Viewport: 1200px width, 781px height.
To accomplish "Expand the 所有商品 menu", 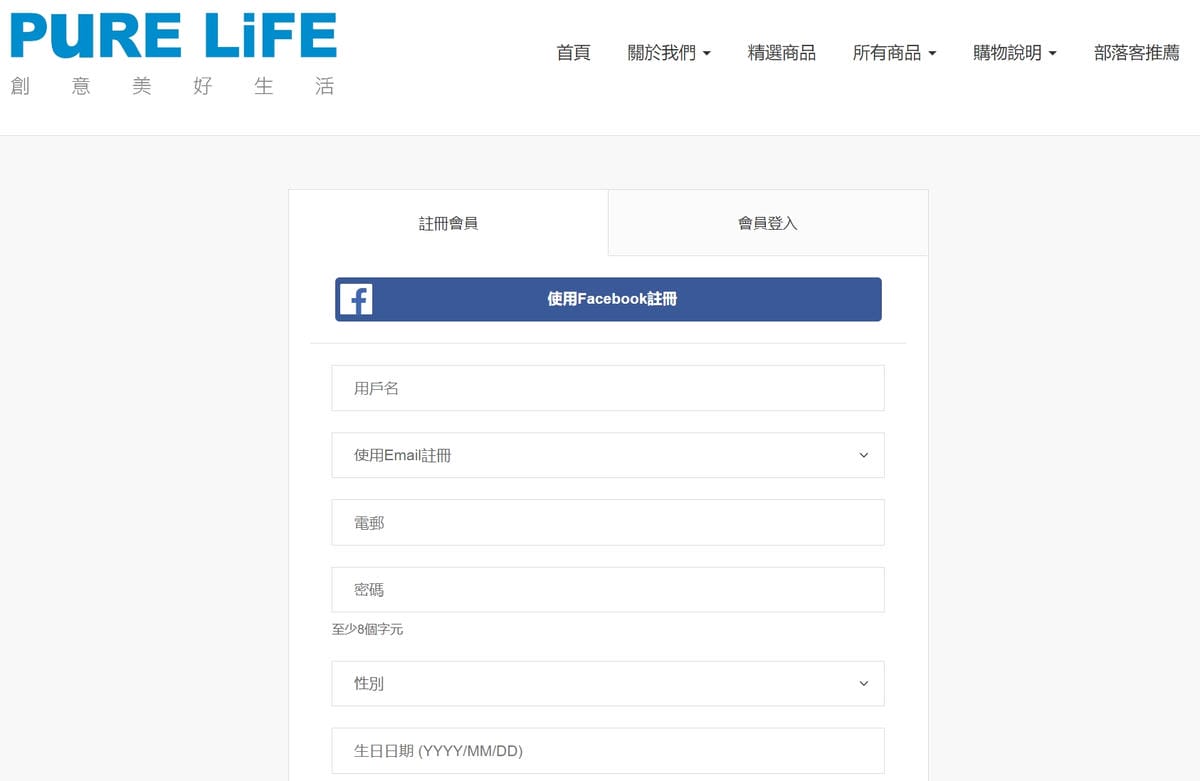I will coord(894,53).
